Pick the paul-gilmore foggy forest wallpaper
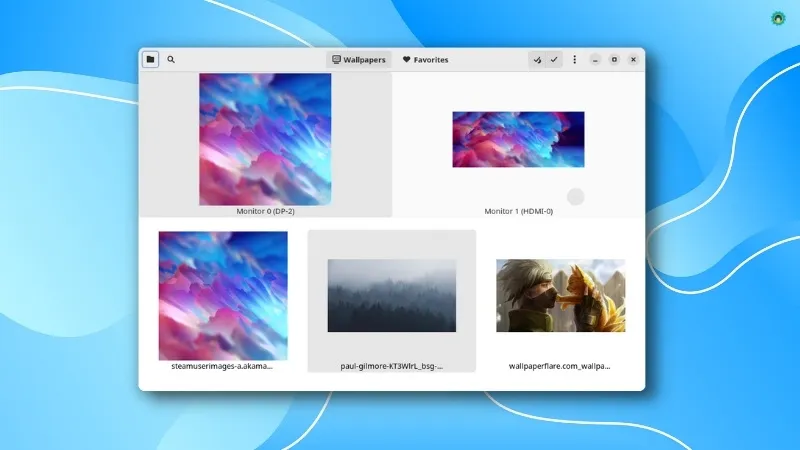The width and height of the screenshot is (800, 450). 392,296
